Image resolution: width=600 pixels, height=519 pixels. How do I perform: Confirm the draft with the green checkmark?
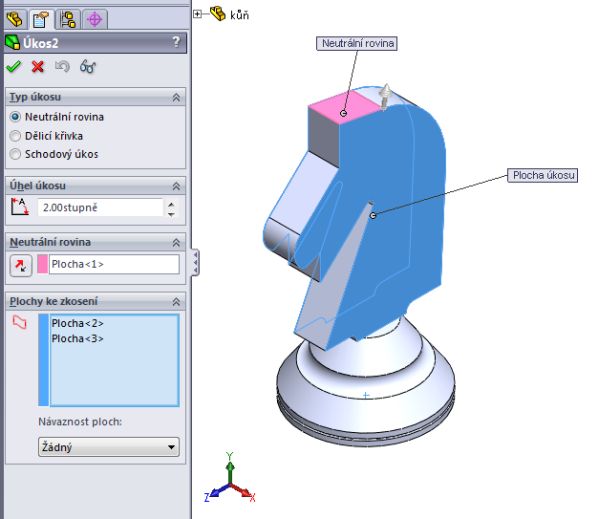pyautogui.click(x=13, y=67)
